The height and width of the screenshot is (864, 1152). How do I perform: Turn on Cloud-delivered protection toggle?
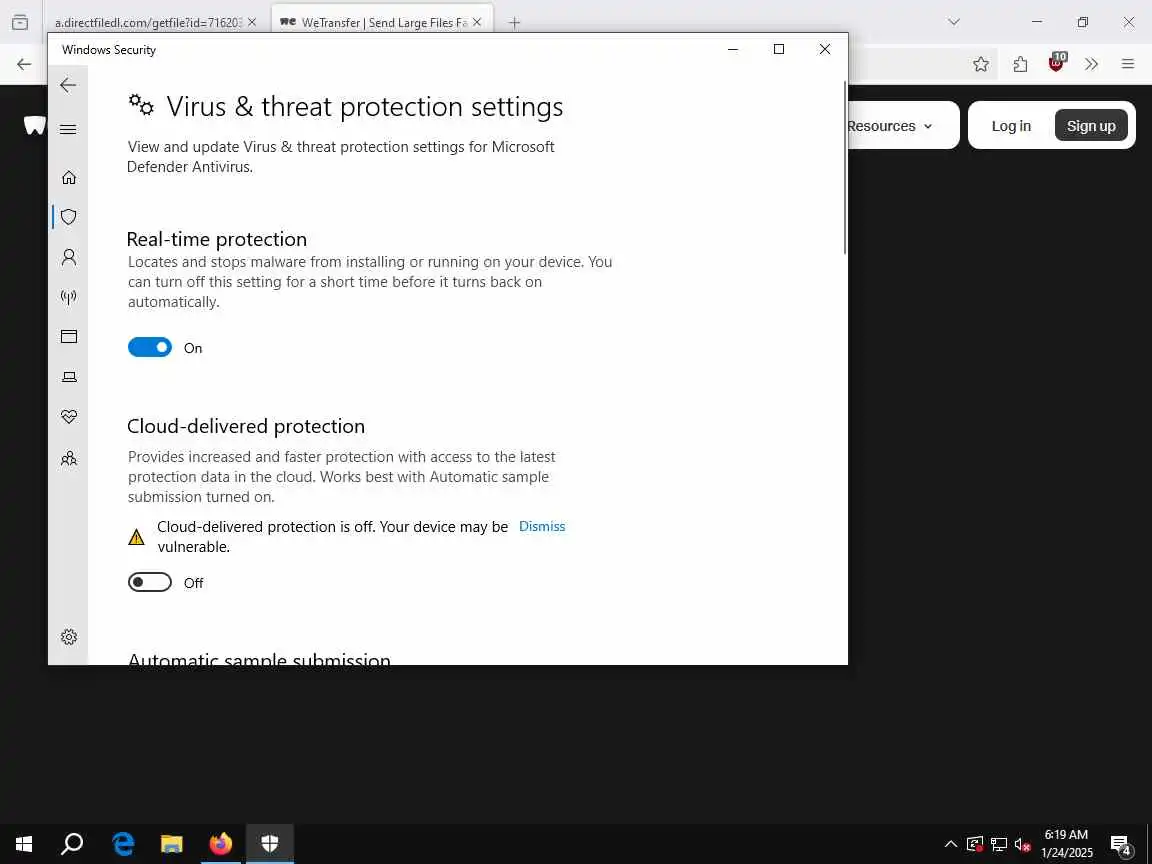tap(150, 582)
